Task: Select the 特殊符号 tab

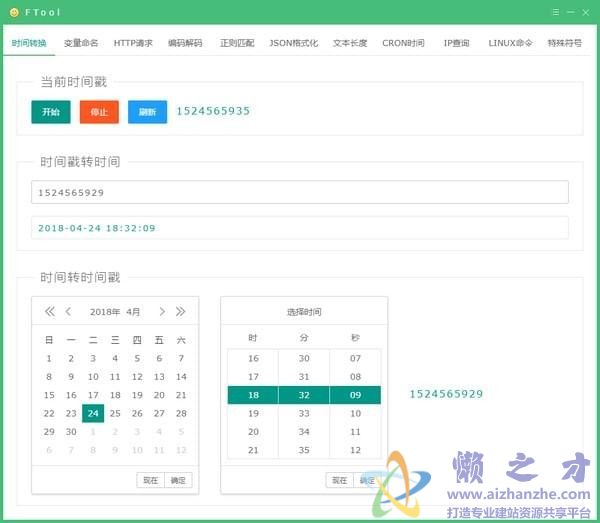Action: (x=564, y=43)
